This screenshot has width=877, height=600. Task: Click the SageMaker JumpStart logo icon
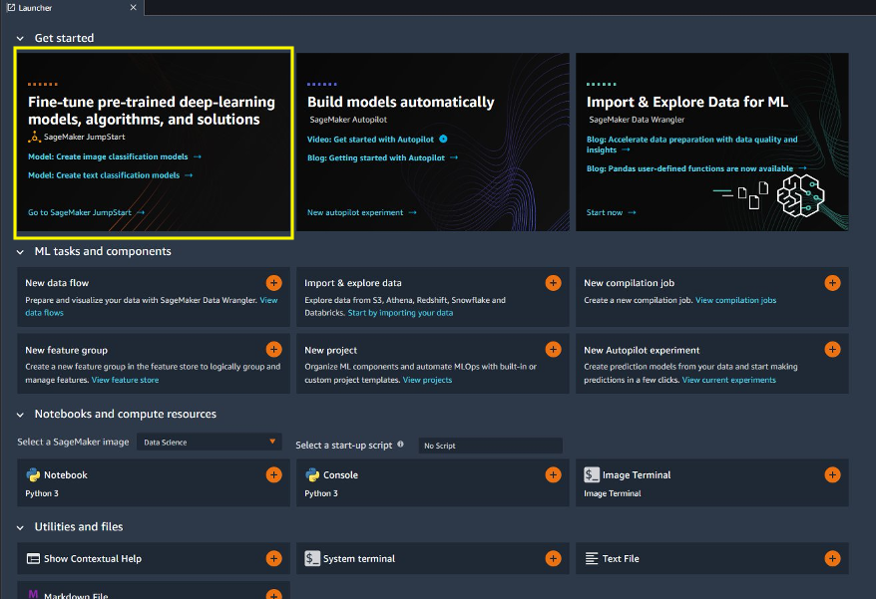34,136
